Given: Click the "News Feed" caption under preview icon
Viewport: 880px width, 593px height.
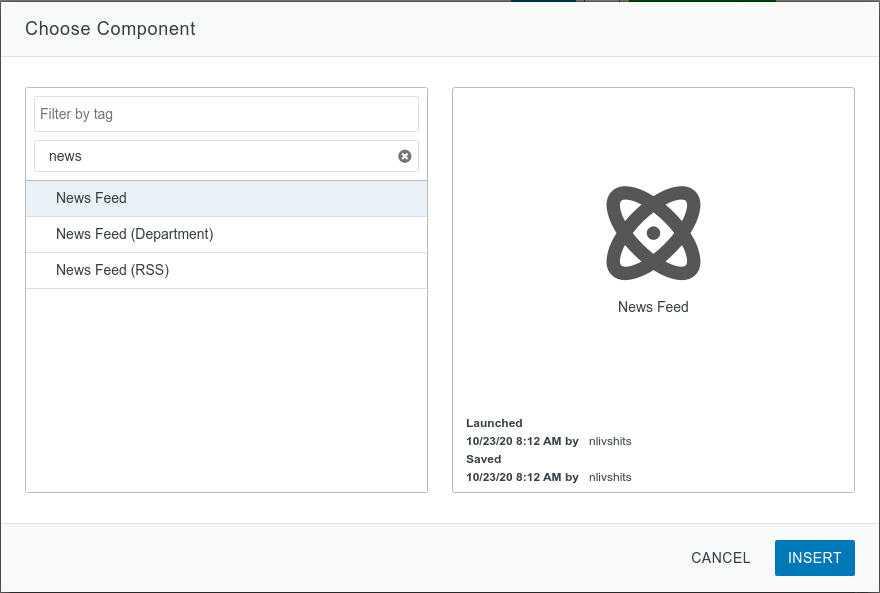Looking at the screenshot, I should (x=653, y=307).
